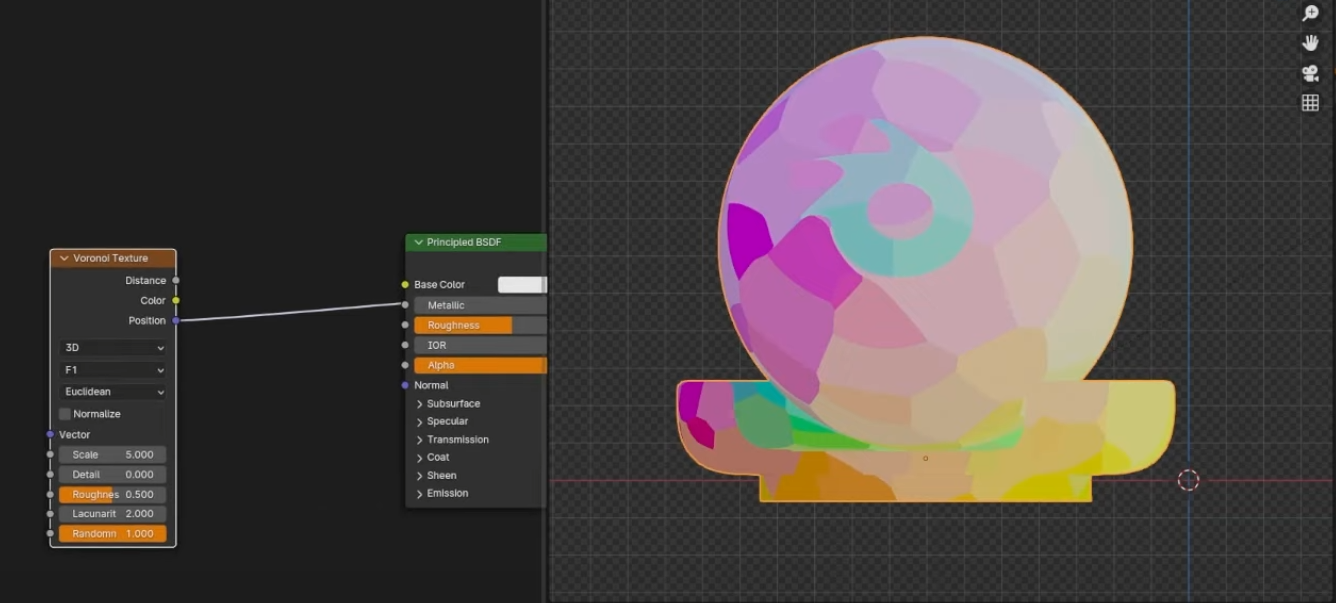The width and height of the screenshot is (1336, 603).
Task: Open the Voronoi dimensions dropdown showing 3D
Action: click(x=112, y=347)
